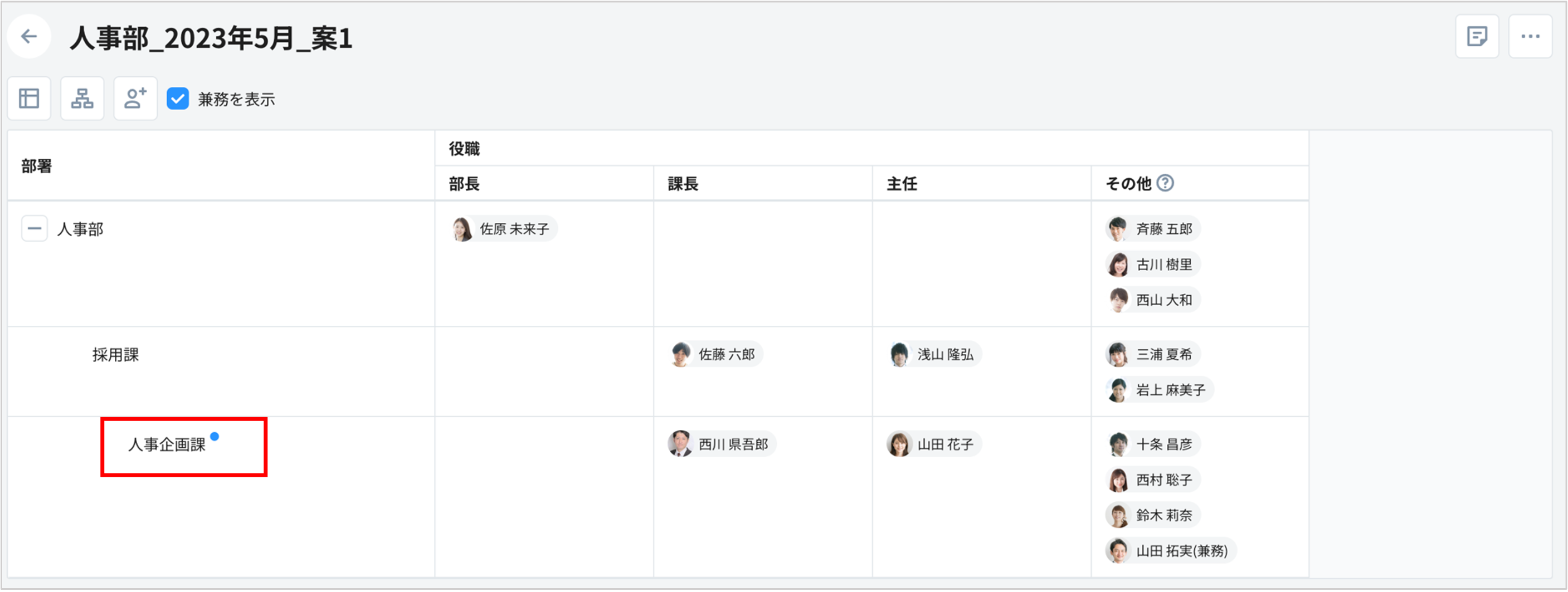Select the 採用課 department
The image size is (1568, 592).
(116, 355)
